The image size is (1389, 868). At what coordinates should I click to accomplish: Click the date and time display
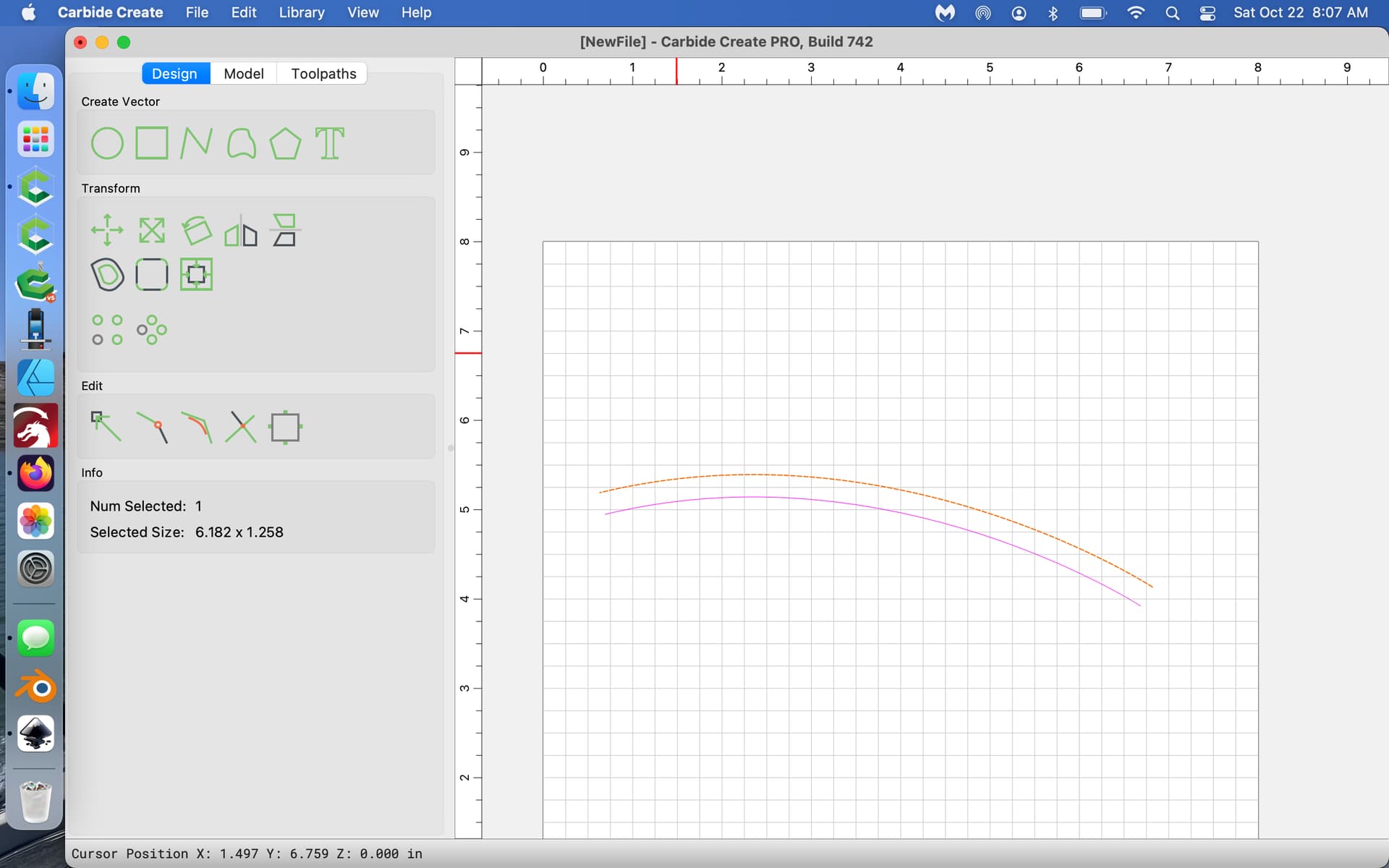(1301, 12)
